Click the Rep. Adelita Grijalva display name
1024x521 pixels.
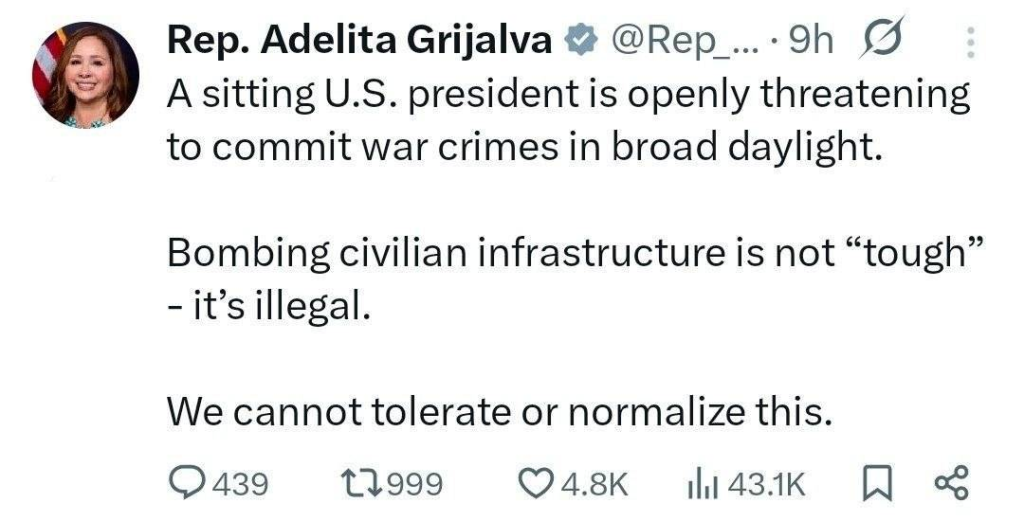tap(360, 41)
